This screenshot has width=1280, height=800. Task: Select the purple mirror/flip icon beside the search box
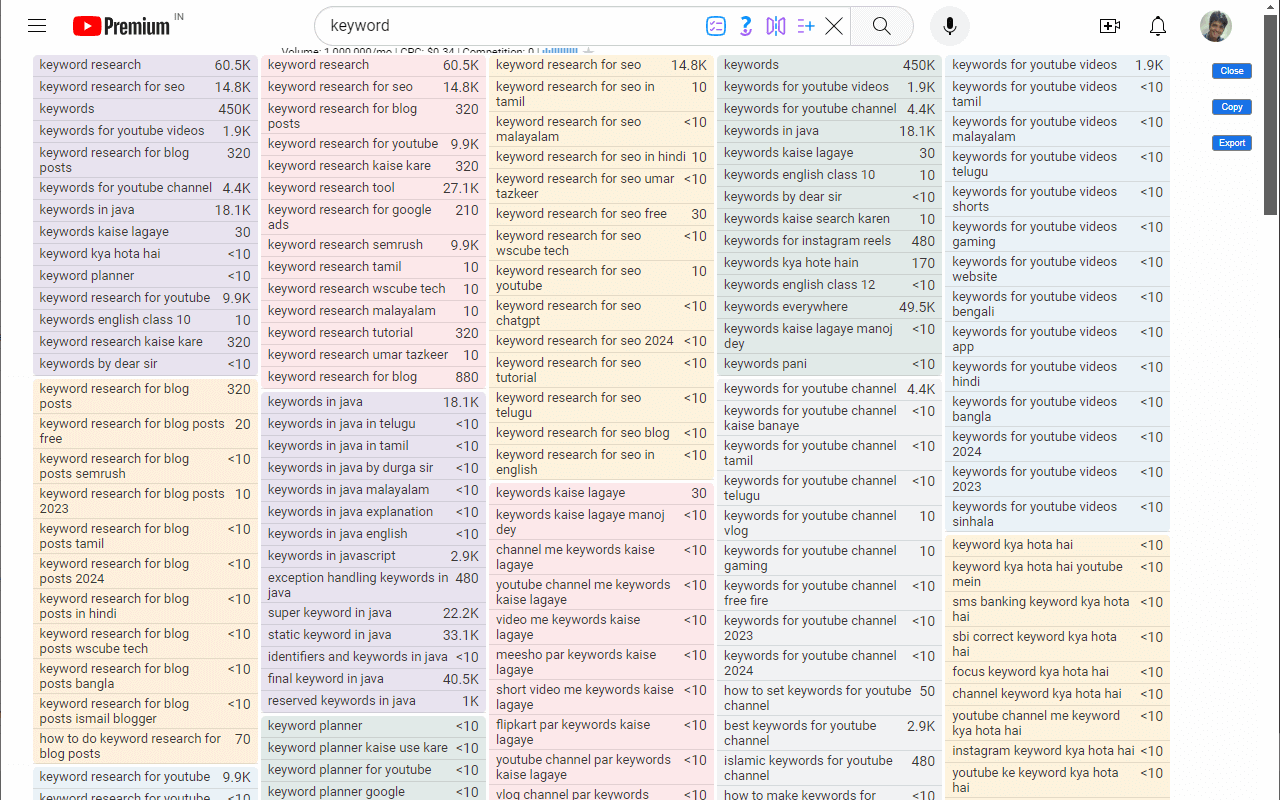click(776, 26)
